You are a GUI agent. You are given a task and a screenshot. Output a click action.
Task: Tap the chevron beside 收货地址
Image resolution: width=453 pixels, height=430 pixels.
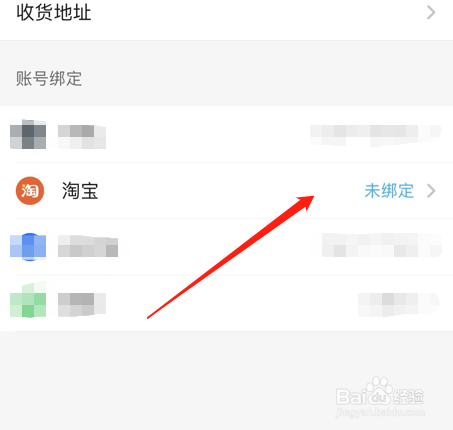[x=431, y=13]
